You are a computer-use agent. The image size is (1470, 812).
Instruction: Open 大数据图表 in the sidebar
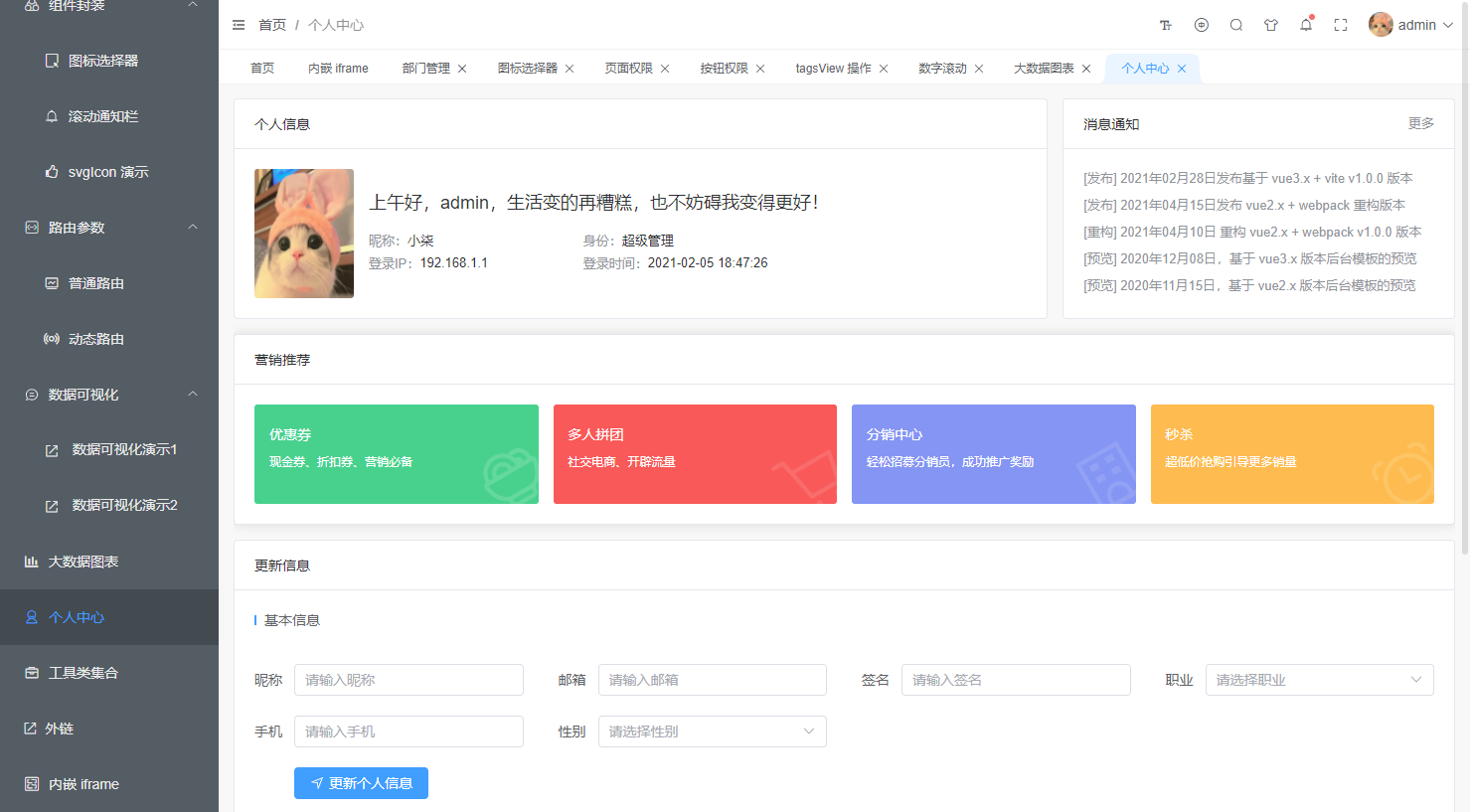[x=109, y=562]
